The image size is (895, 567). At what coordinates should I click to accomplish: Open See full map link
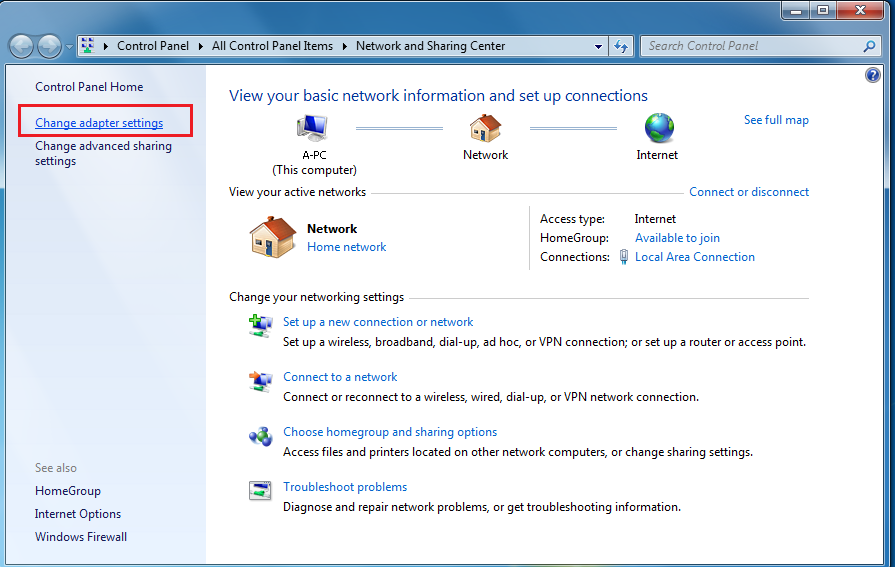[x=776, y=120]
